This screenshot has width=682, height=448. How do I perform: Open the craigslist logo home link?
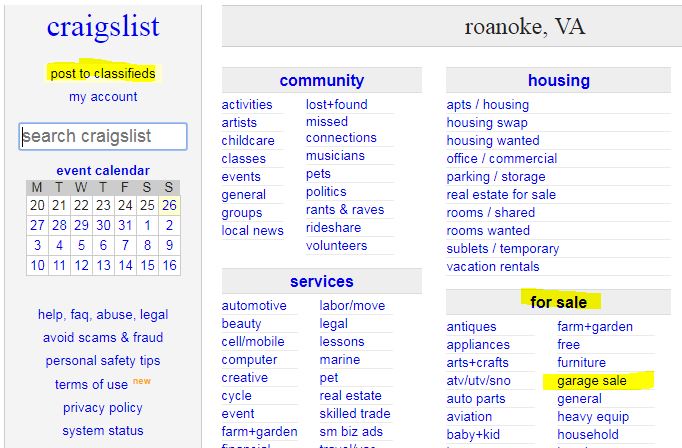pos(103,27)
